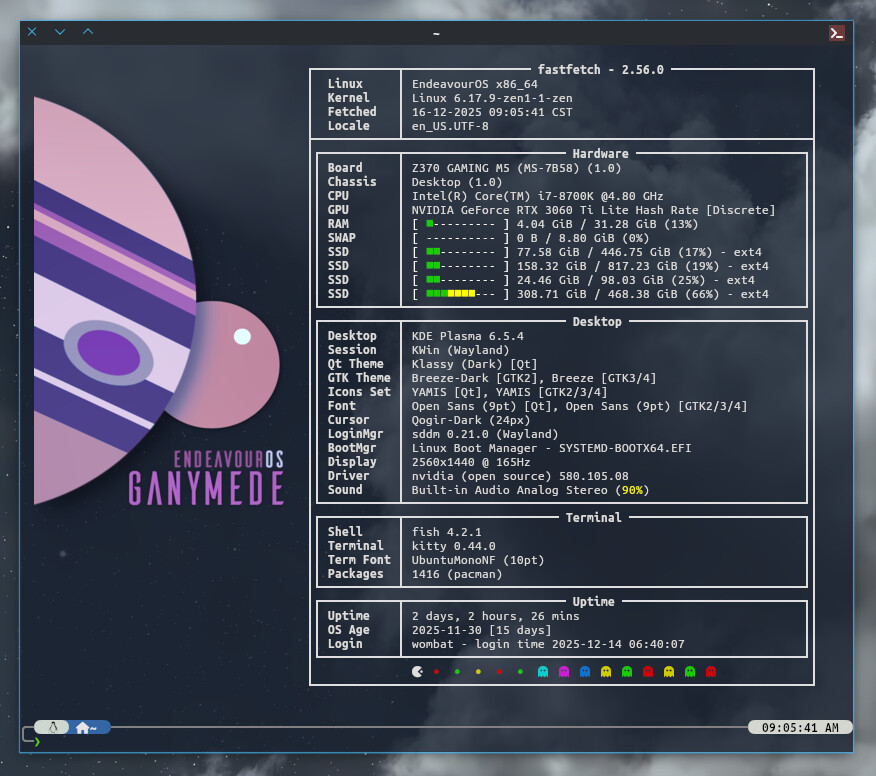Screen dimensions: 876x776
Task: Click the Linux penguin icon in the prompt
Action: tap(52, 727)
